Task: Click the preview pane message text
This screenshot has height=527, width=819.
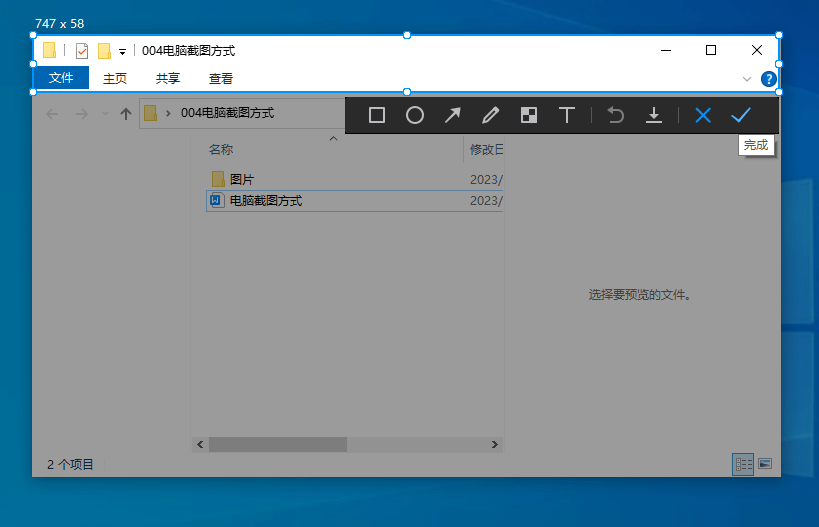Action: pyautogui.click(x=640, y=295)
